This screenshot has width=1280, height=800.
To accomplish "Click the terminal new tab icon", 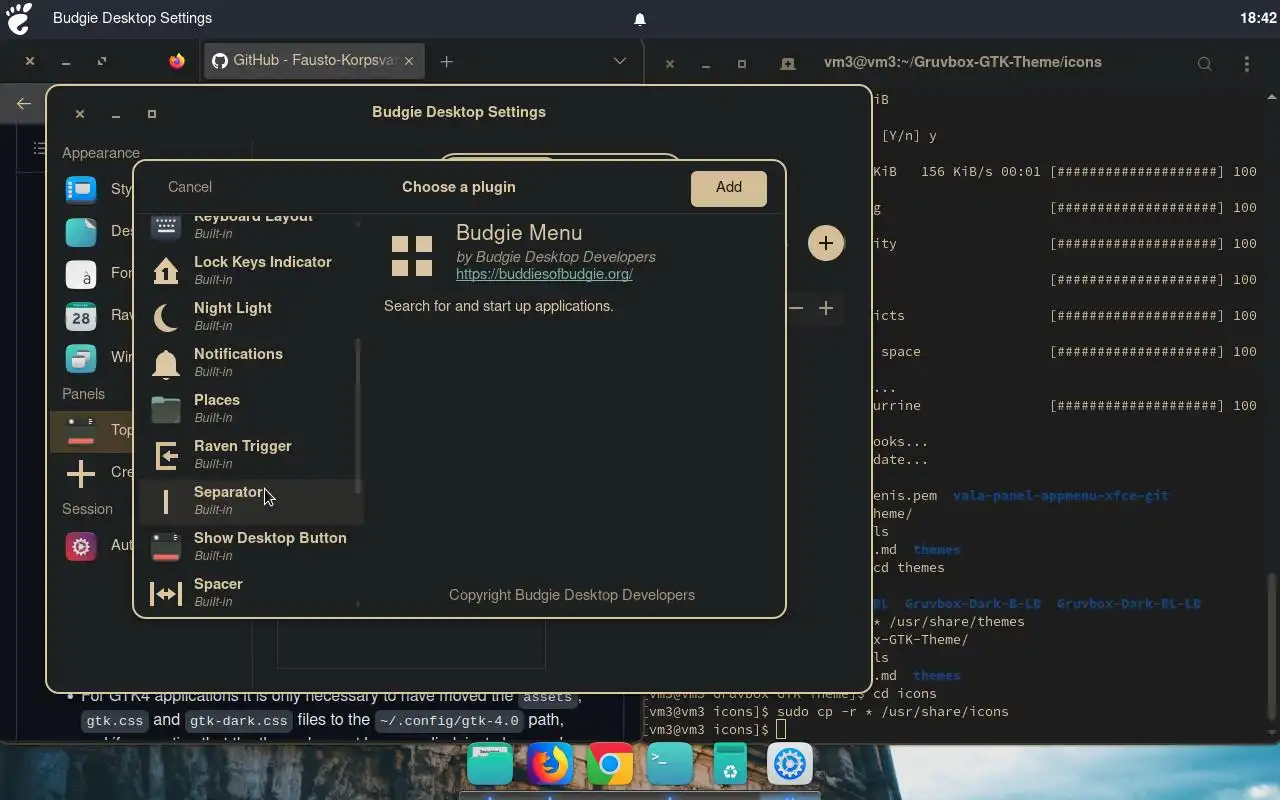I will click(788, 63).
